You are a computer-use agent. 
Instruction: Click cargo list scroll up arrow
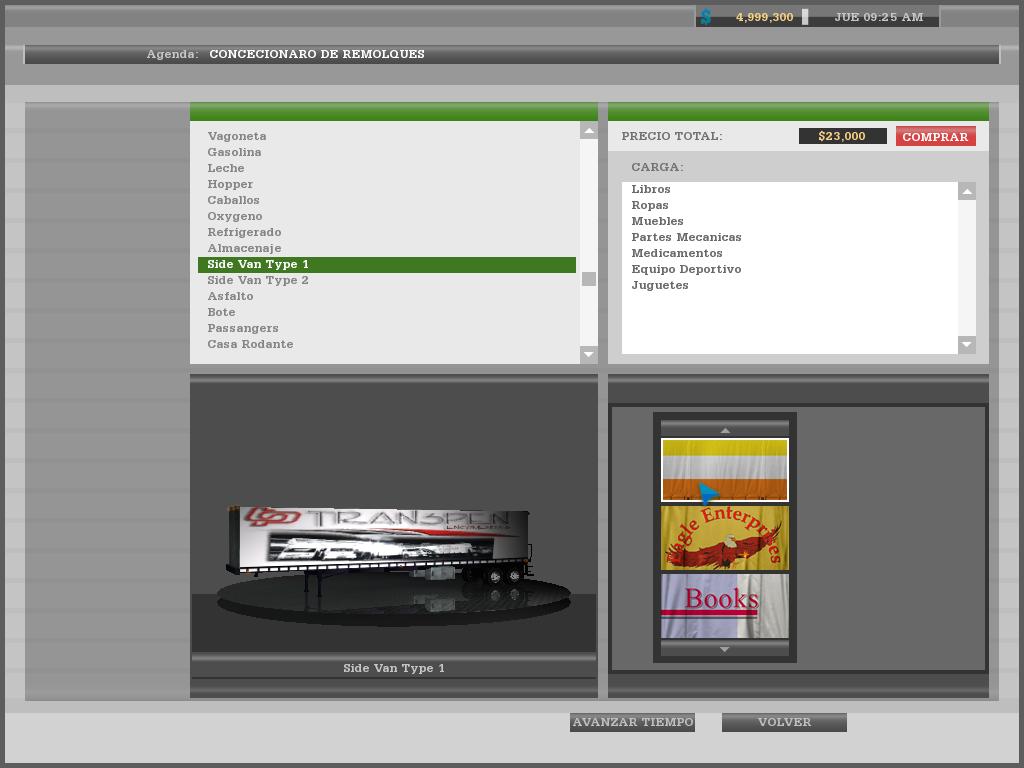966,191
